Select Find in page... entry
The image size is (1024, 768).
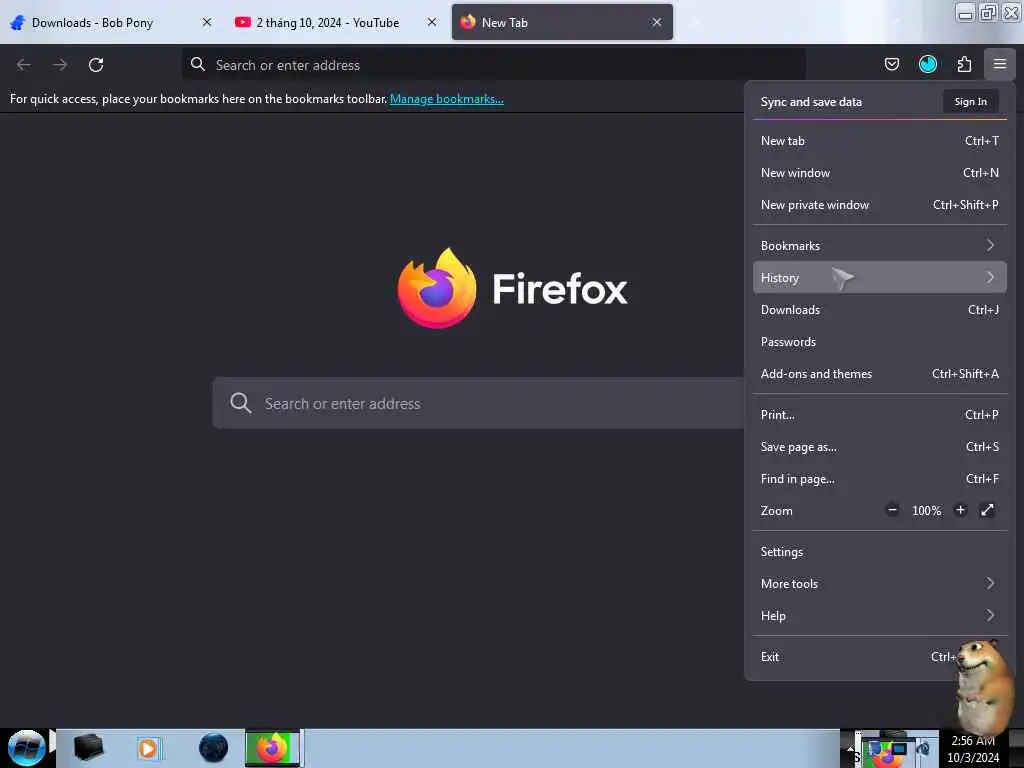pyautogui.click(x=879, y=479)
